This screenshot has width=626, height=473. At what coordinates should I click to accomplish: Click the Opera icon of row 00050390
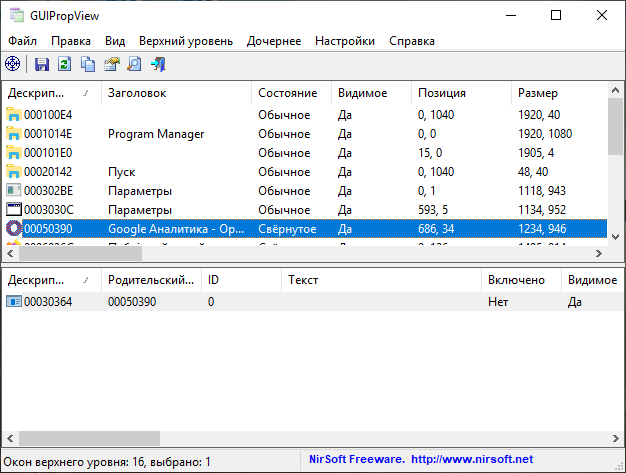pyautogui.click(x=14, y=229)
